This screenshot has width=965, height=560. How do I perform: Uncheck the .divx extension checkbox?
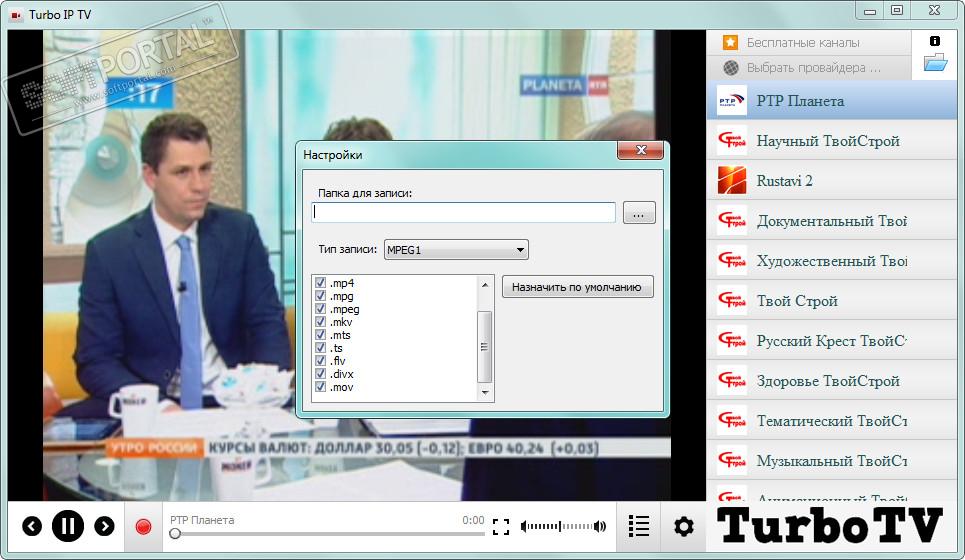pos(320,374)
